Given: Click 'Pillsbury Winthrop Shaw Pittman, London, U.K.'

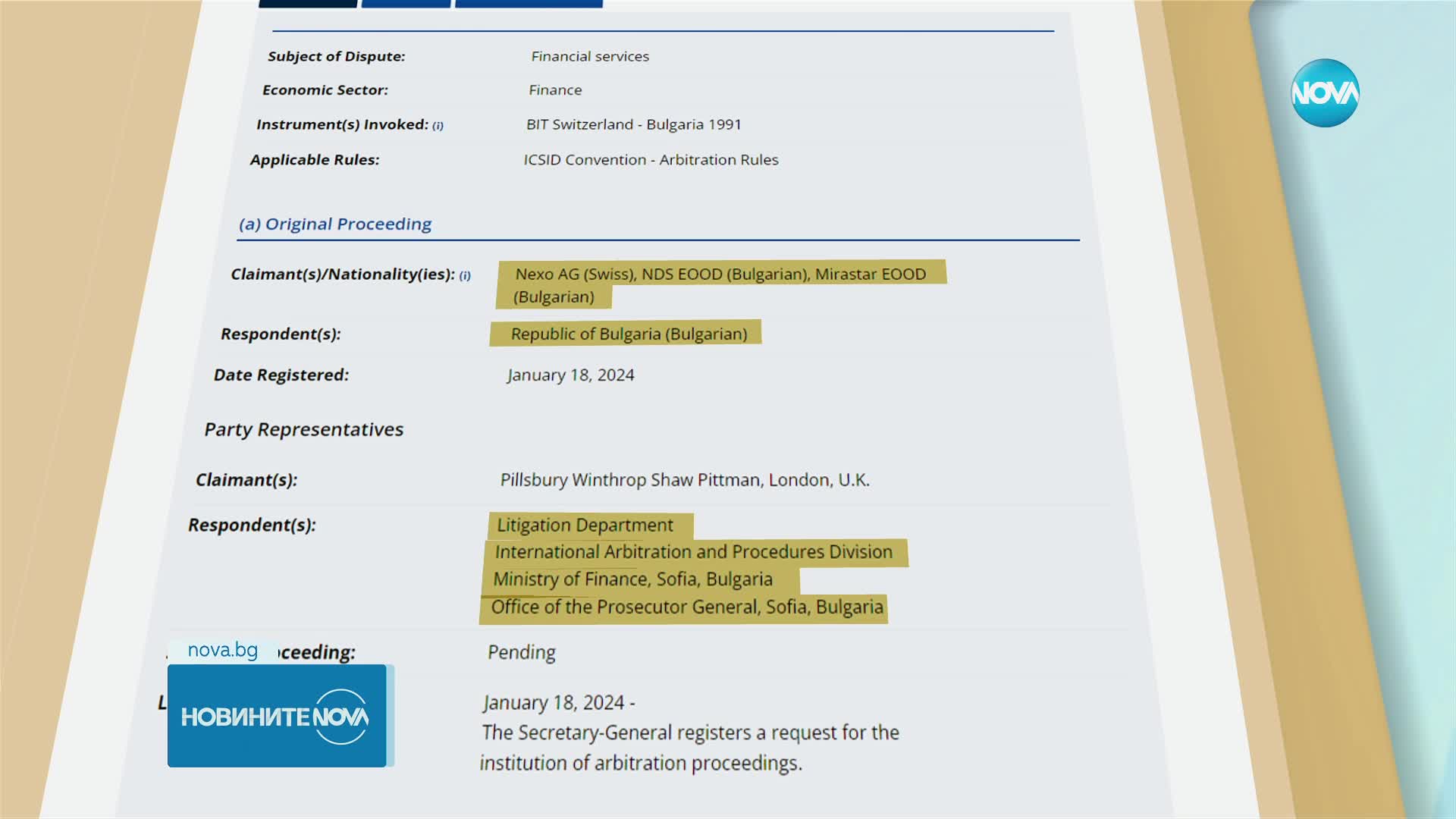Looking at the screenshot, I should (685, 480).
